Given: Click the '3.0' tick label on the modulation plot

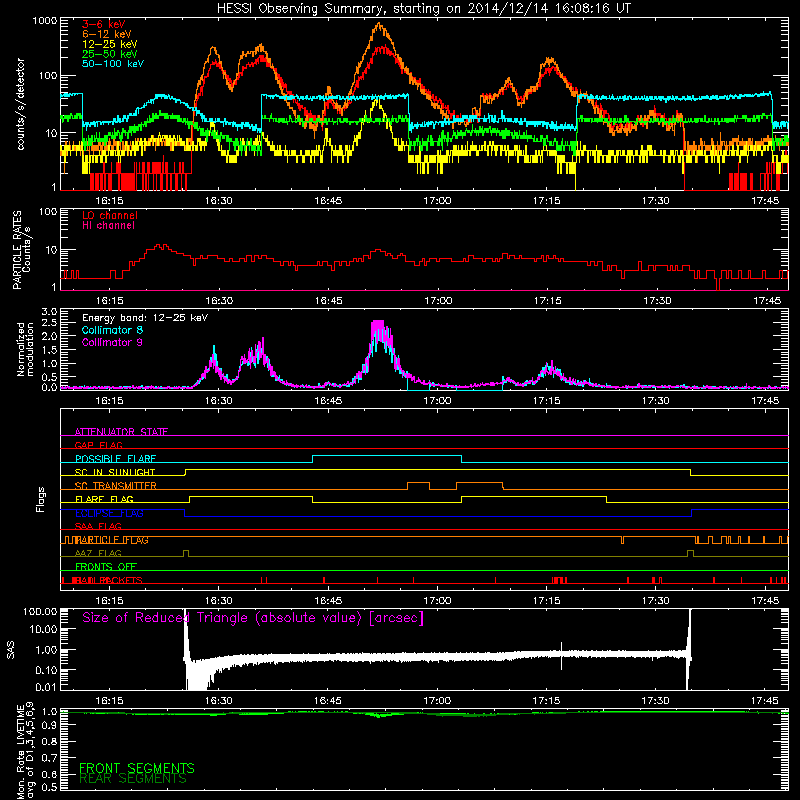Looking at the screenshot, I should point(49,312).
